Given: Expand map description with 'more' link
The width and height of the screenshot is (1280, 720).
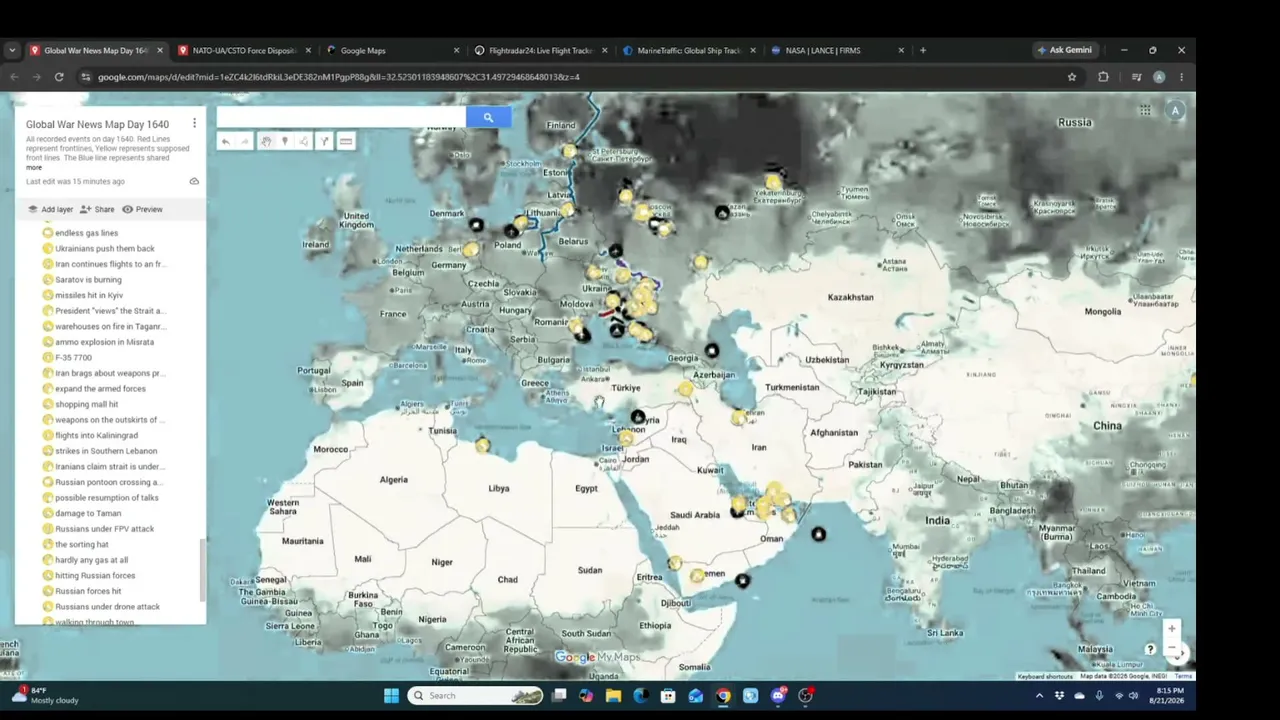Looking at the screenshot, I should pos(34,168).
